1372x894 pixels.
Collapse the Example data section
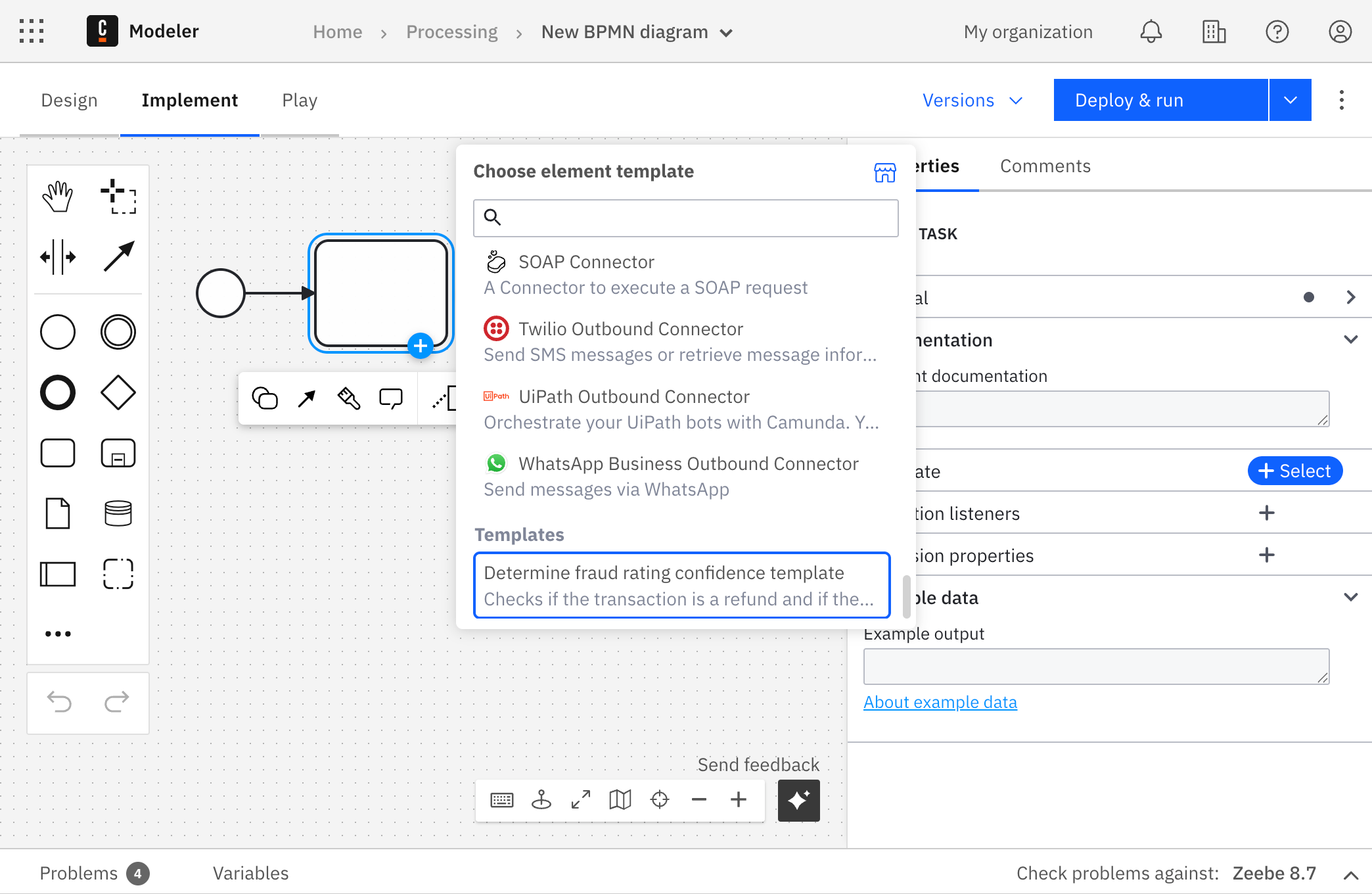(x=1350, y=598)
